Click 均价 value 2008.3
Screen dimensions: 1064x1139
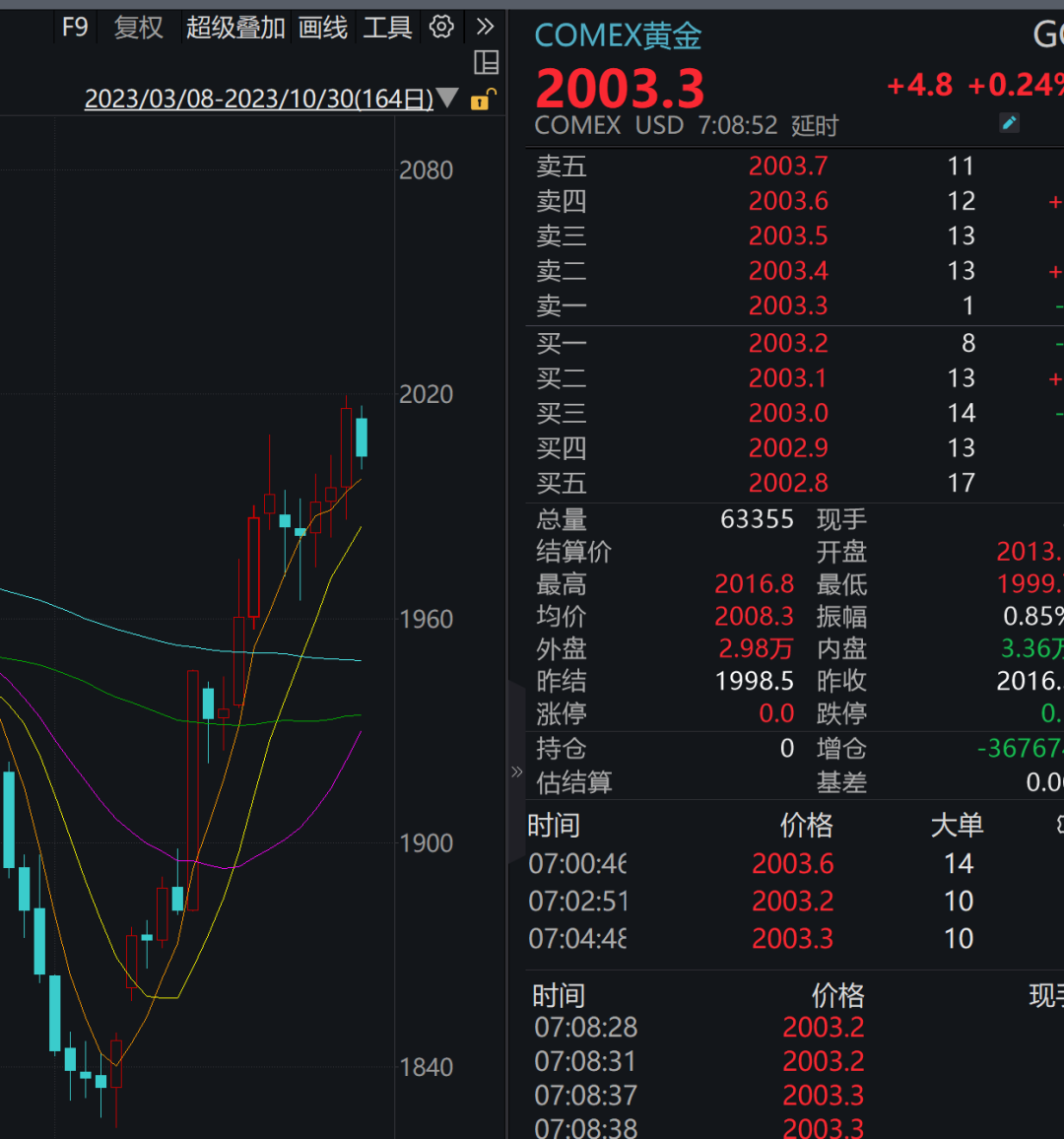pyautogui.click(x=754, y=616)
